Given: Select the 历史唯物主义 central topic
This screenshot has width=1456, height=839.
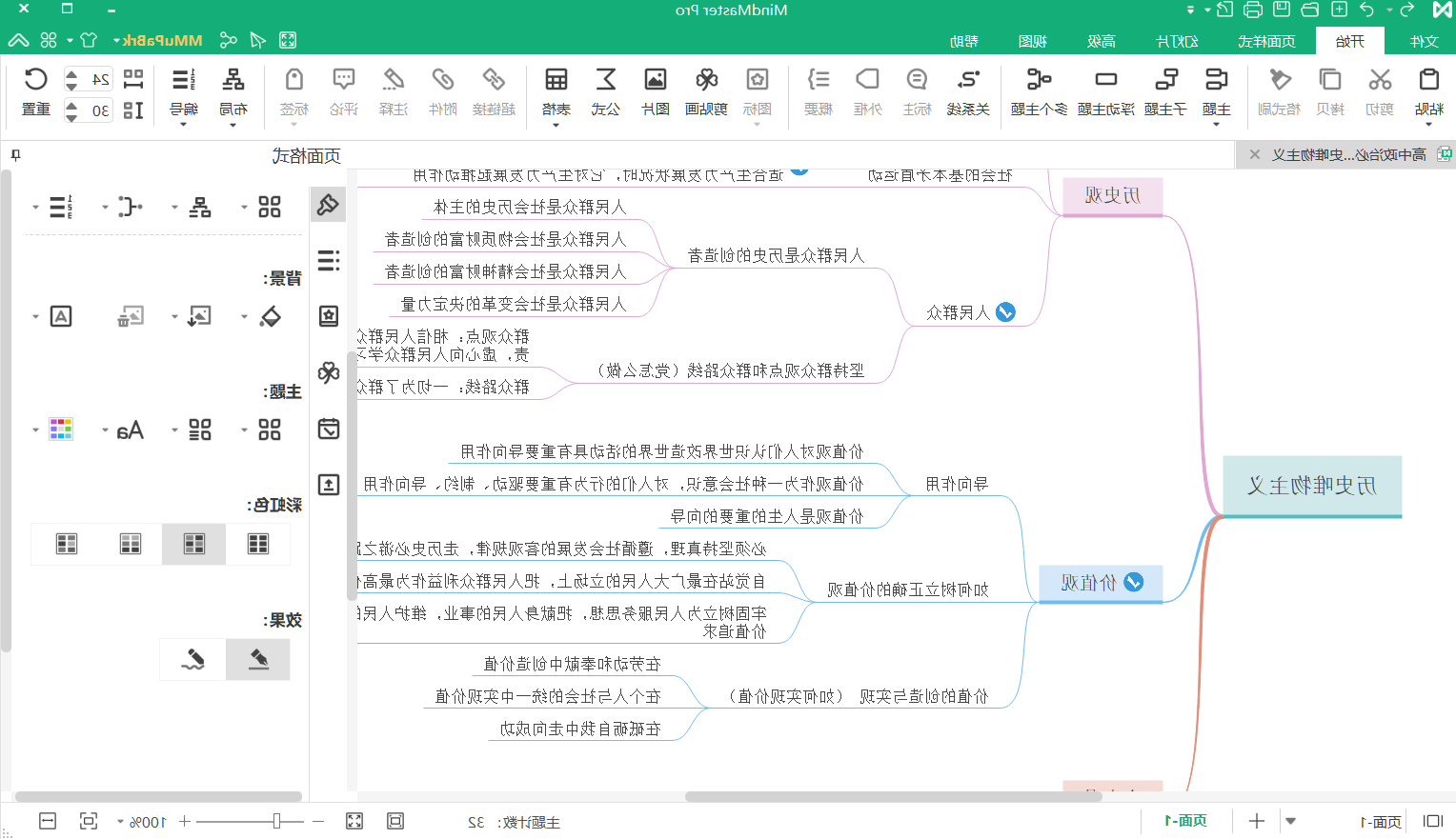Looking at the screenshot, I should pyautogui.click(x=1312, y=486).
